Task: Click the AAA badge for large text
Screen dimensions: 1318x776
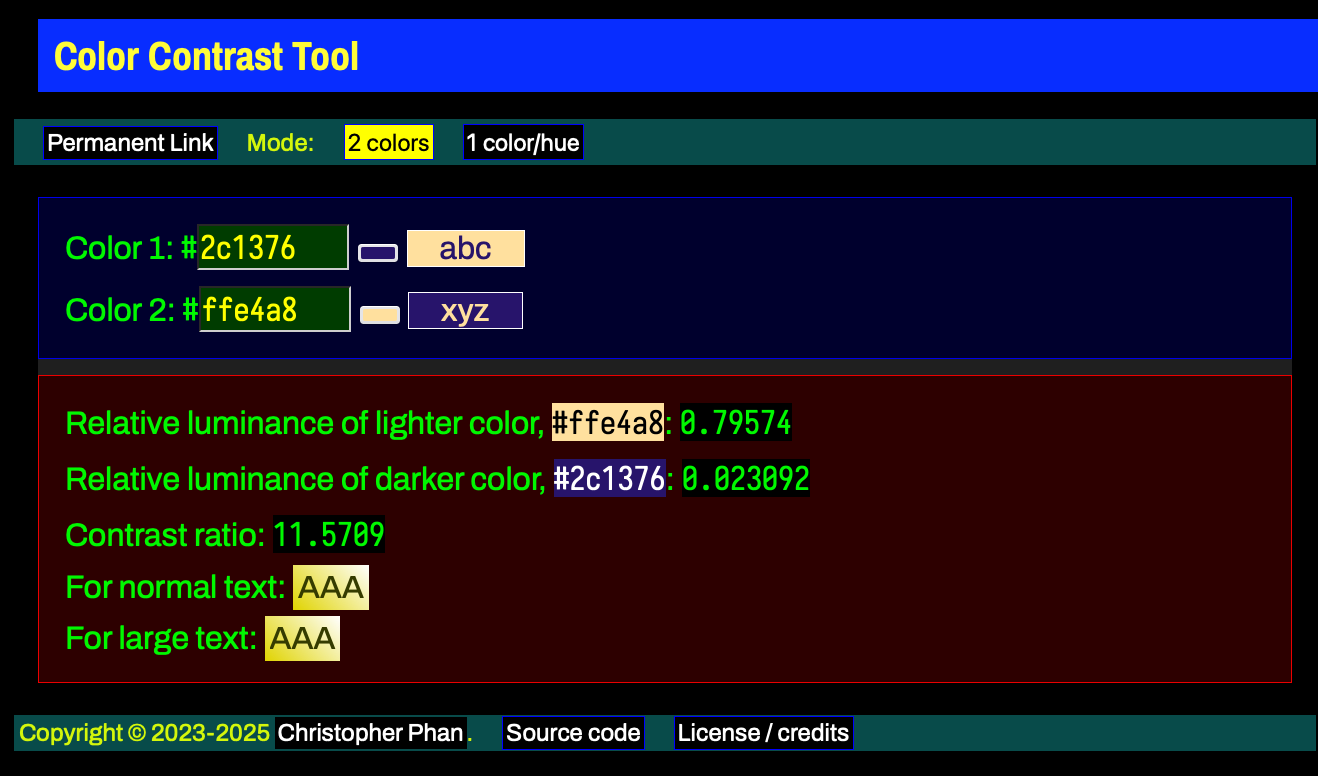Action: pos(302,638)
